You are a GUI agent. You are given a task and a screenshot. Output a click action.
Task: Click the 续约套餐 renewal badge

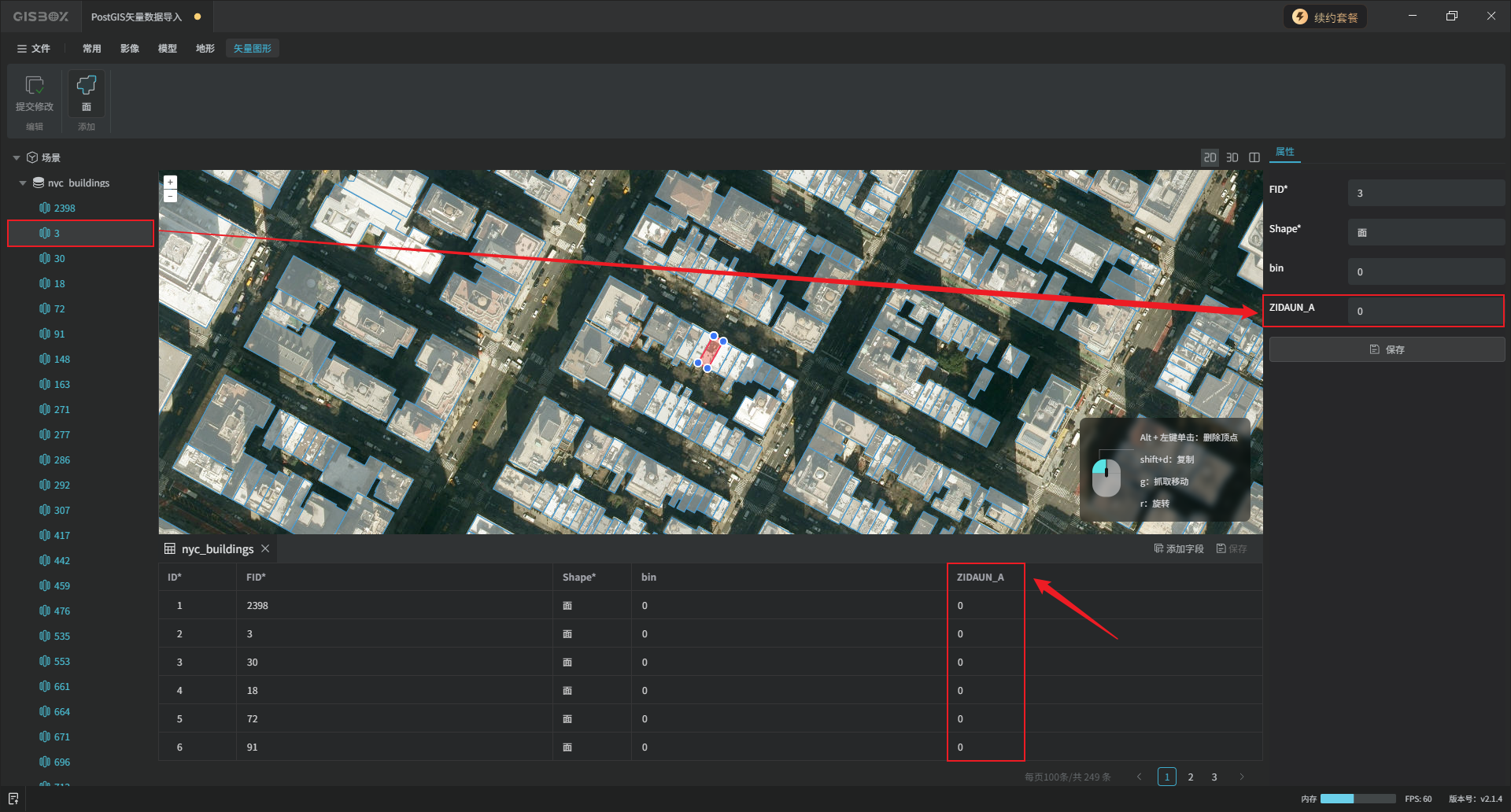(1325, 17)
